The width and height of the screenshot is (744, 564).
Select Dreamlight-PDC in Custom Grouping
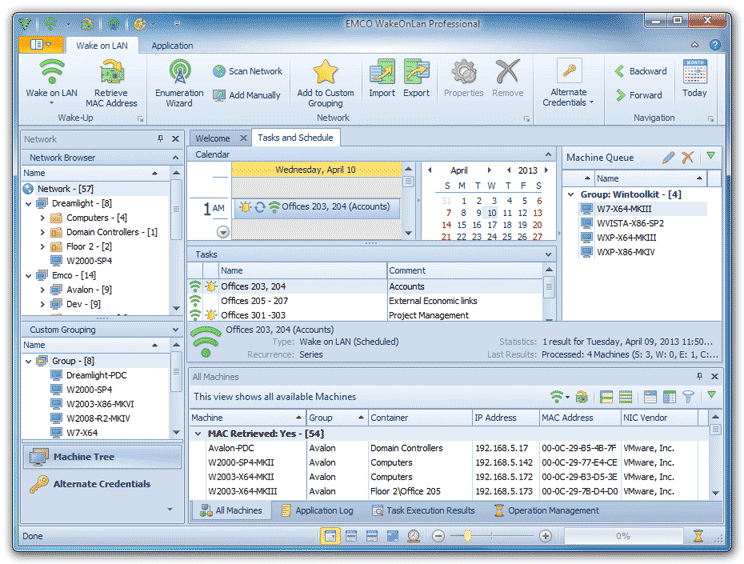[x=96, y=375]
